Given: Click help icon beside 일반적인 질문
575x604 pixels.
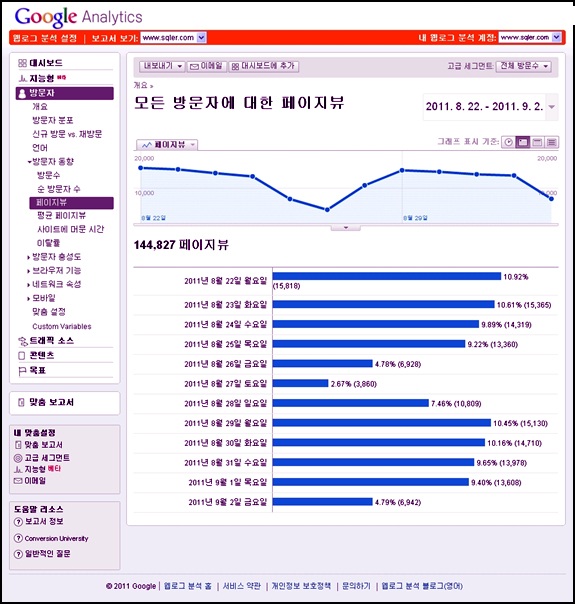Looking at the screenshot, I should pos(18,554).
